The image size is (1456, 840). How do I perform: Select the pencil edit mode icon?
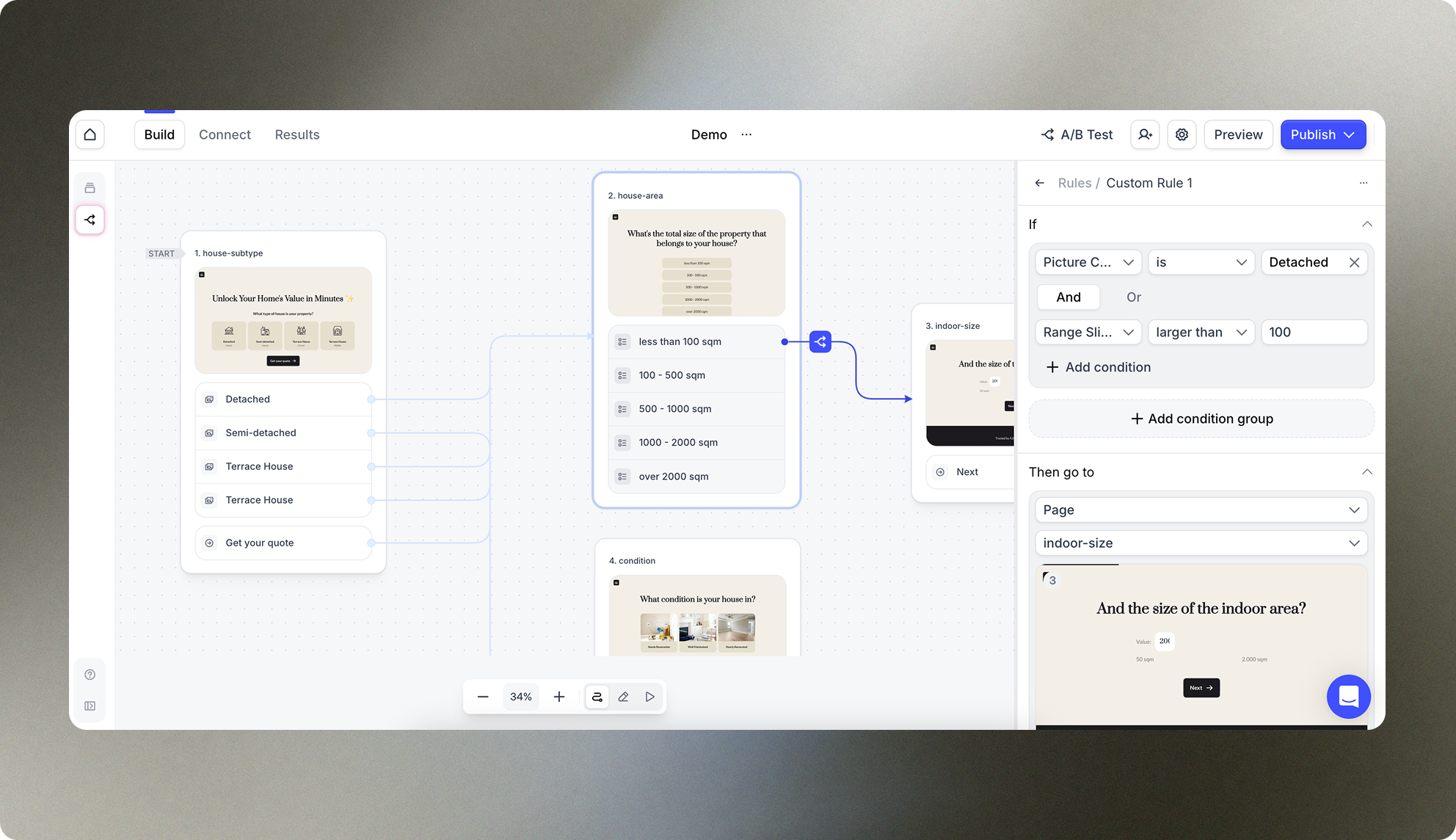click(x=623, y=697)
